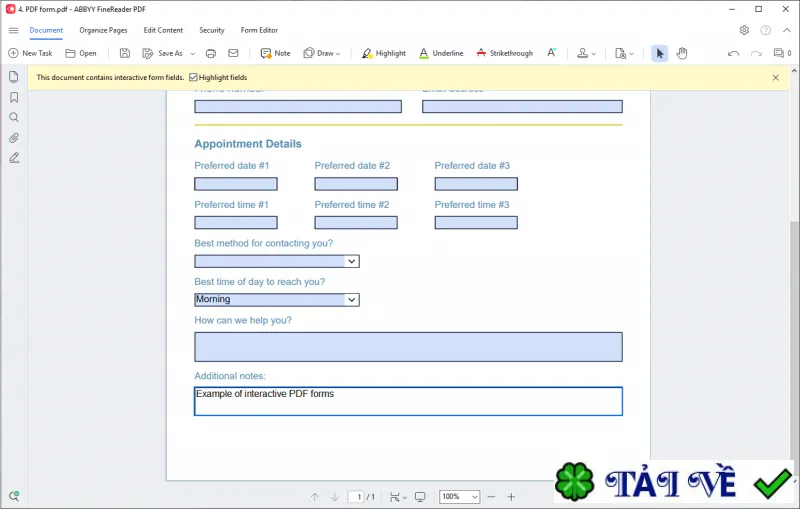Open the Draw tool dropdown
The height and width of the screenshot is (509, 800).
click(x=321, y=53)
